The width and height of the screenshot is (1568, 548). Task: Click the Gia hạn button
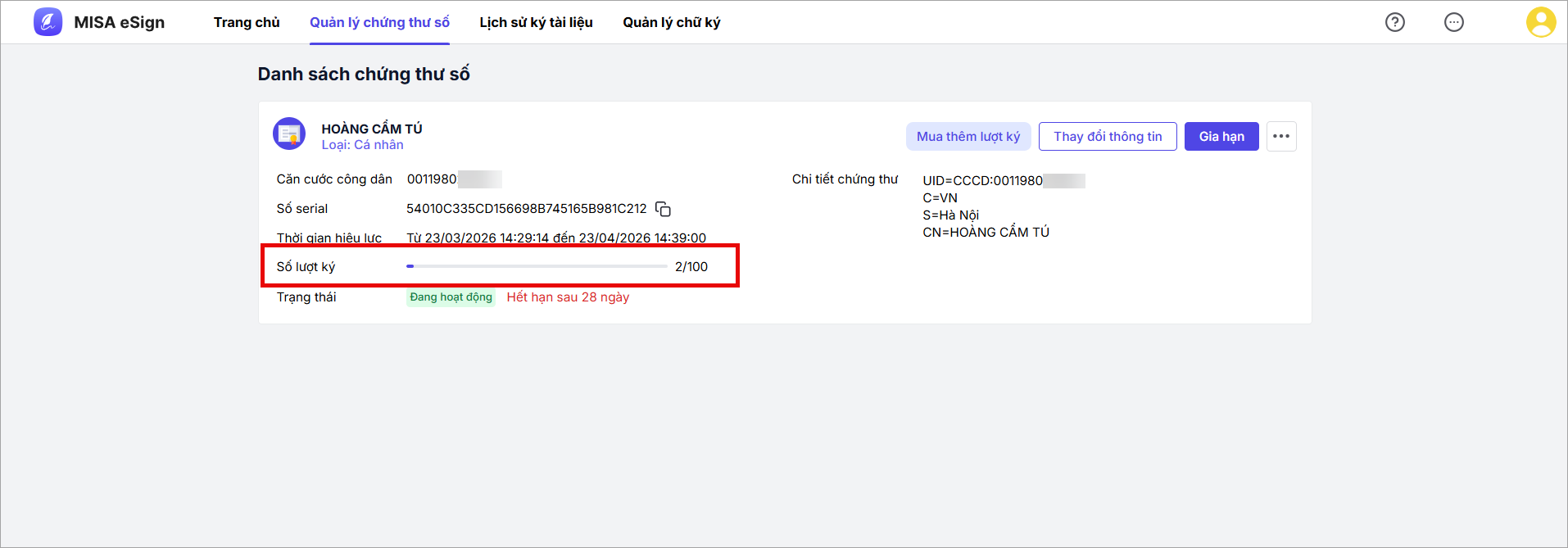click(1221, 136)
